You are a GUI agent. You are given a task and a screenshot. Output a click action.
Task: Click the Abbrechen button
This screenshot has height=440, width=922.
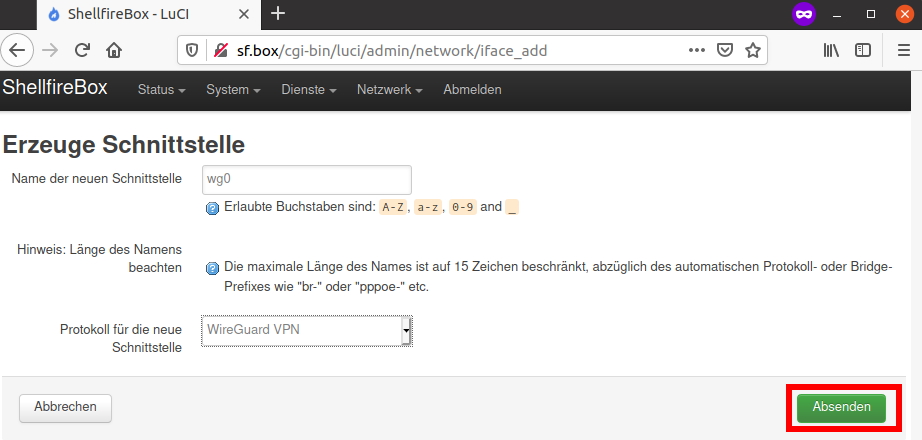click(x=65, y=407)
